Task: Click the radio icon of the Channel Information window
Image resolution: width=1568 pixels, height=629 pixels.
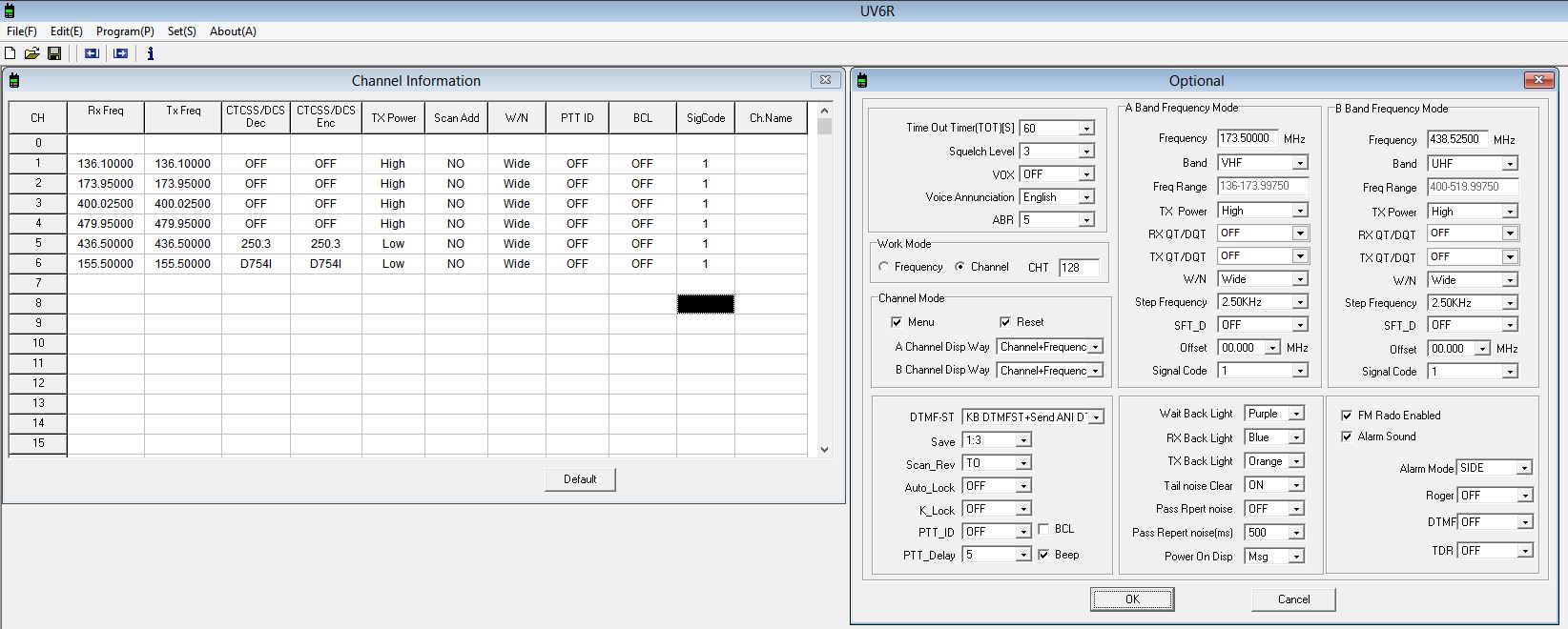Action: 13,81
